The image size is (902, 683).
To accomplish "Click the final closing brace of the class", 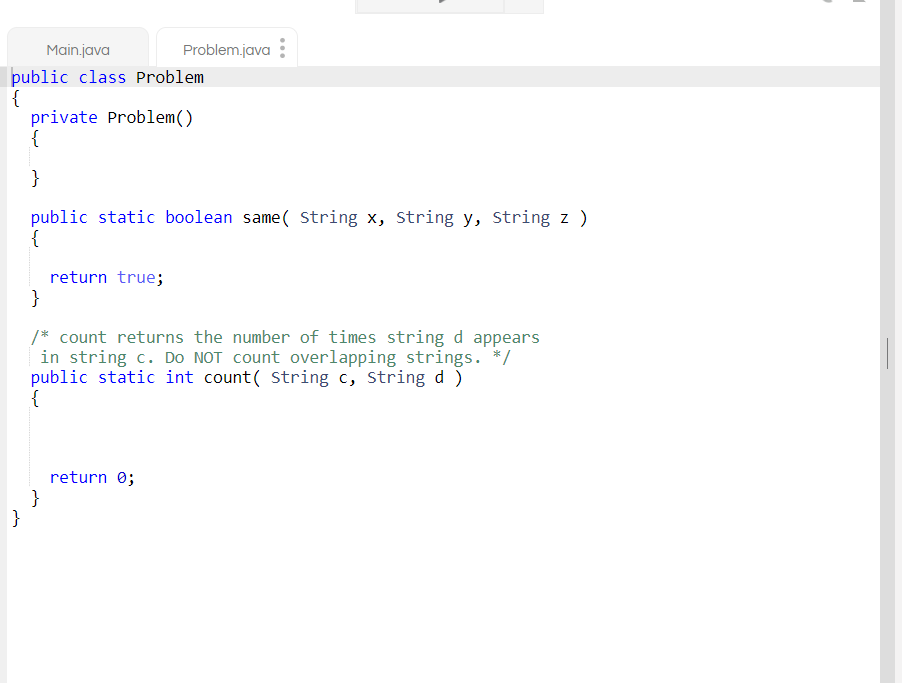I will point(16,518).
